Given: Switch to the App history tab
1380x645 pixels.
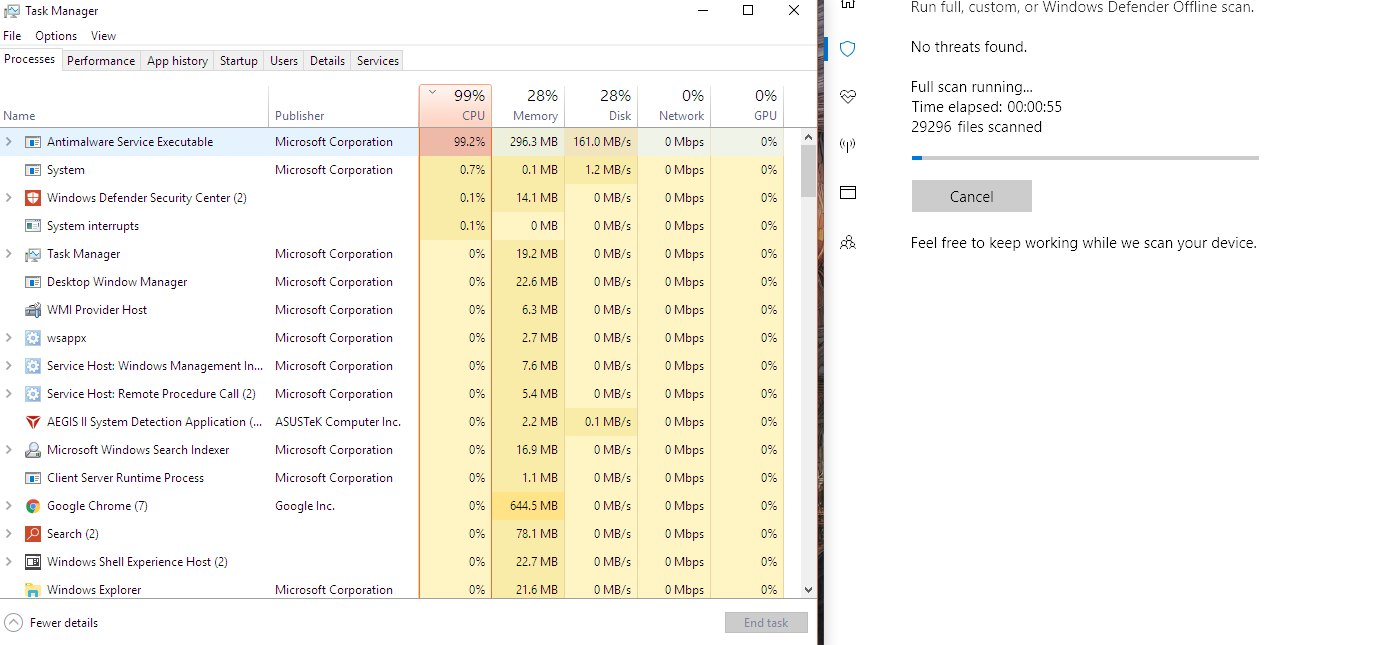Looking at the screenshot, I should (x=177, y=61).
